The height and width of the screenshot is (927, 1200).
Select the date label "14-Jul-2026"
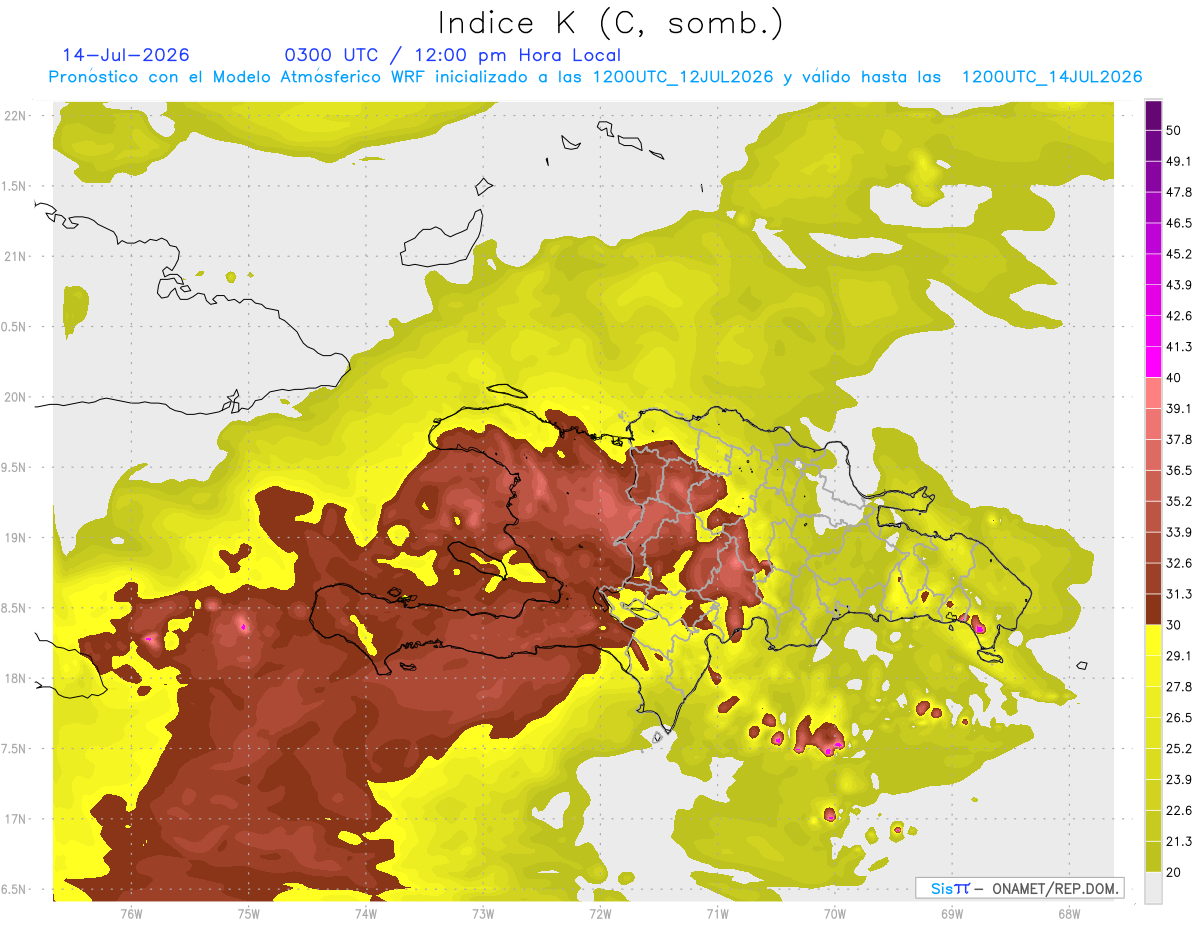[x=126, y=55]
